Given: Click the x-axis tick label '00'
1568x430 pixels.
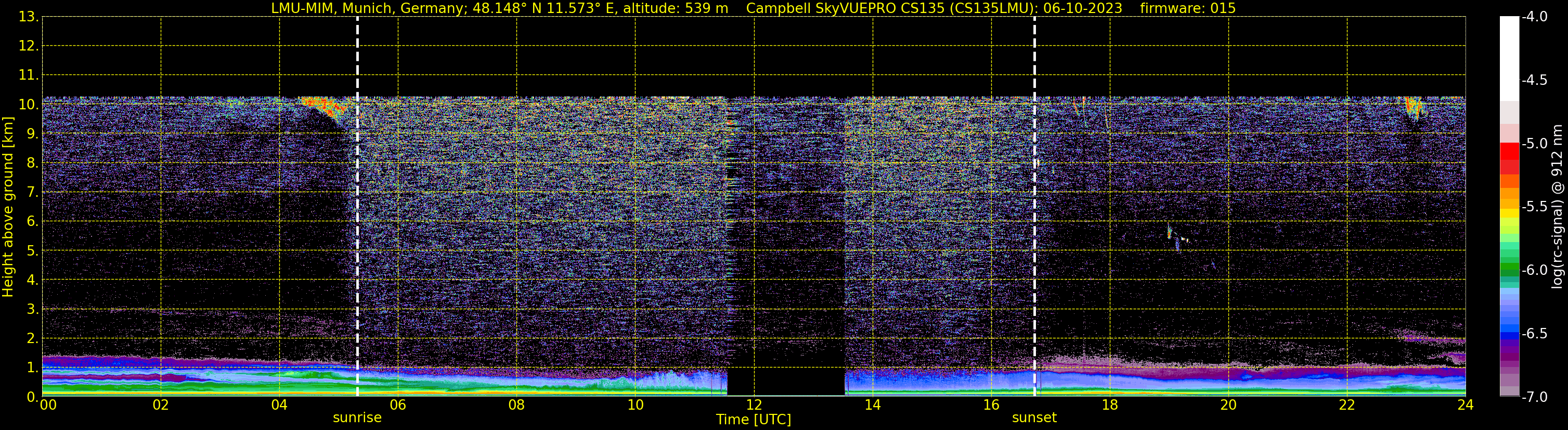Looking at the screenshot, I should coord(48,404).
